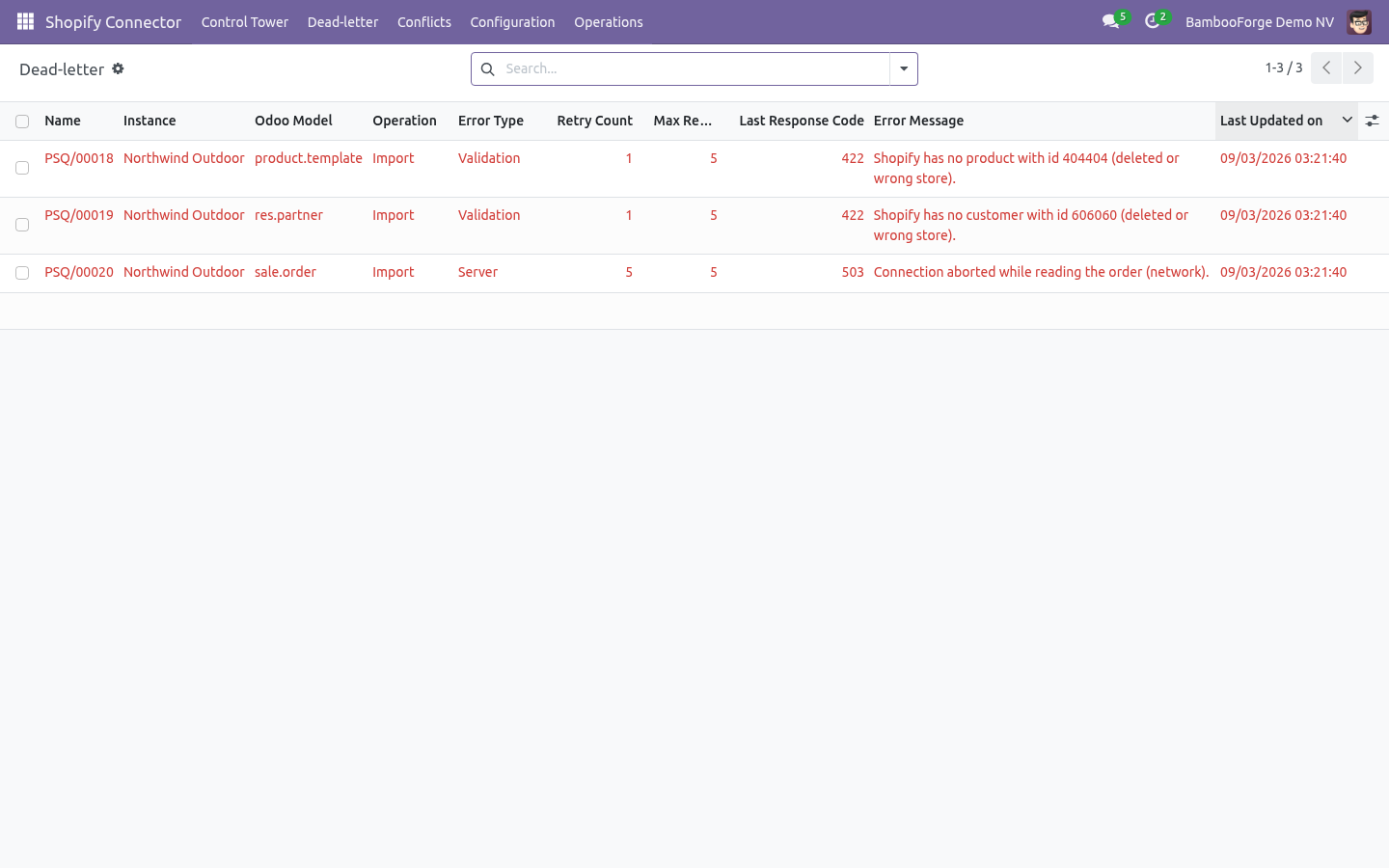
Task: Open the Conflicts menu
Action: click(x=424, y=22)
